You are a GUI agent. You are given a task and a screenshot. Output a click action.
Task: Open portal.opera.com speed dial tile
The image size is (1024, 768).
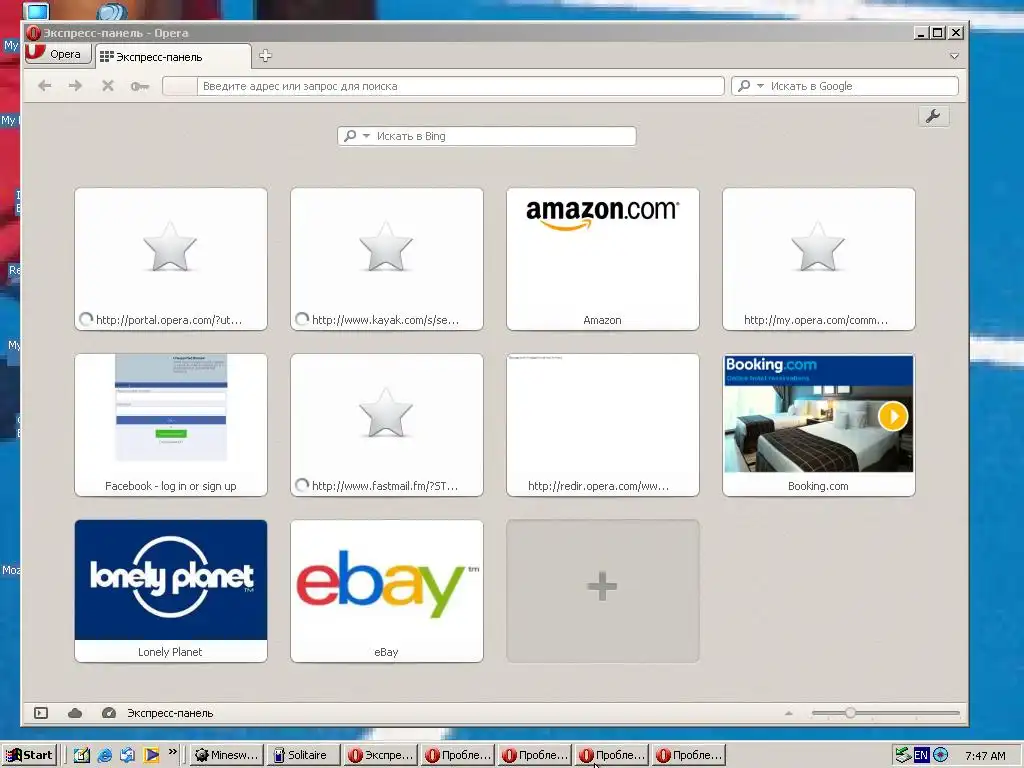[171, 259]
